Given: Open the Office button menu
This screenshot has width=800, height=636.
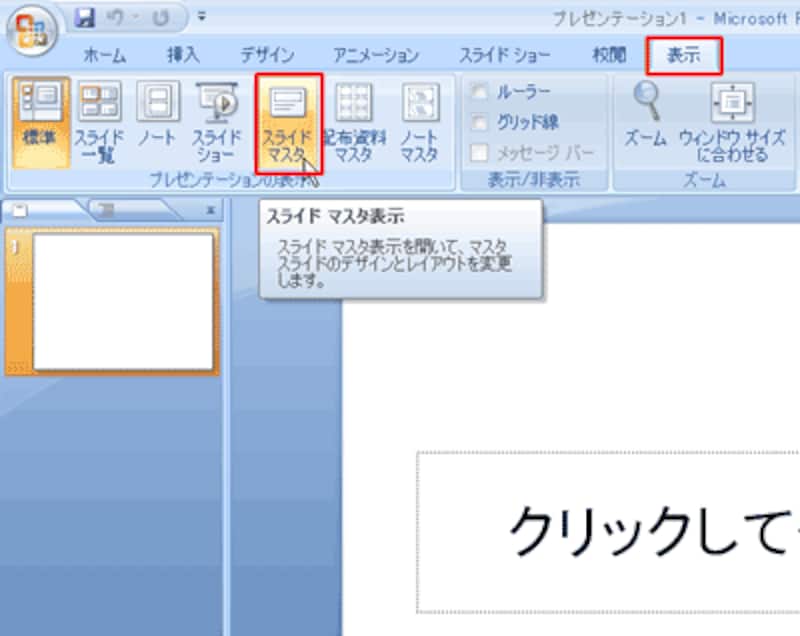Looking at the screenshot, I should 32,31.
